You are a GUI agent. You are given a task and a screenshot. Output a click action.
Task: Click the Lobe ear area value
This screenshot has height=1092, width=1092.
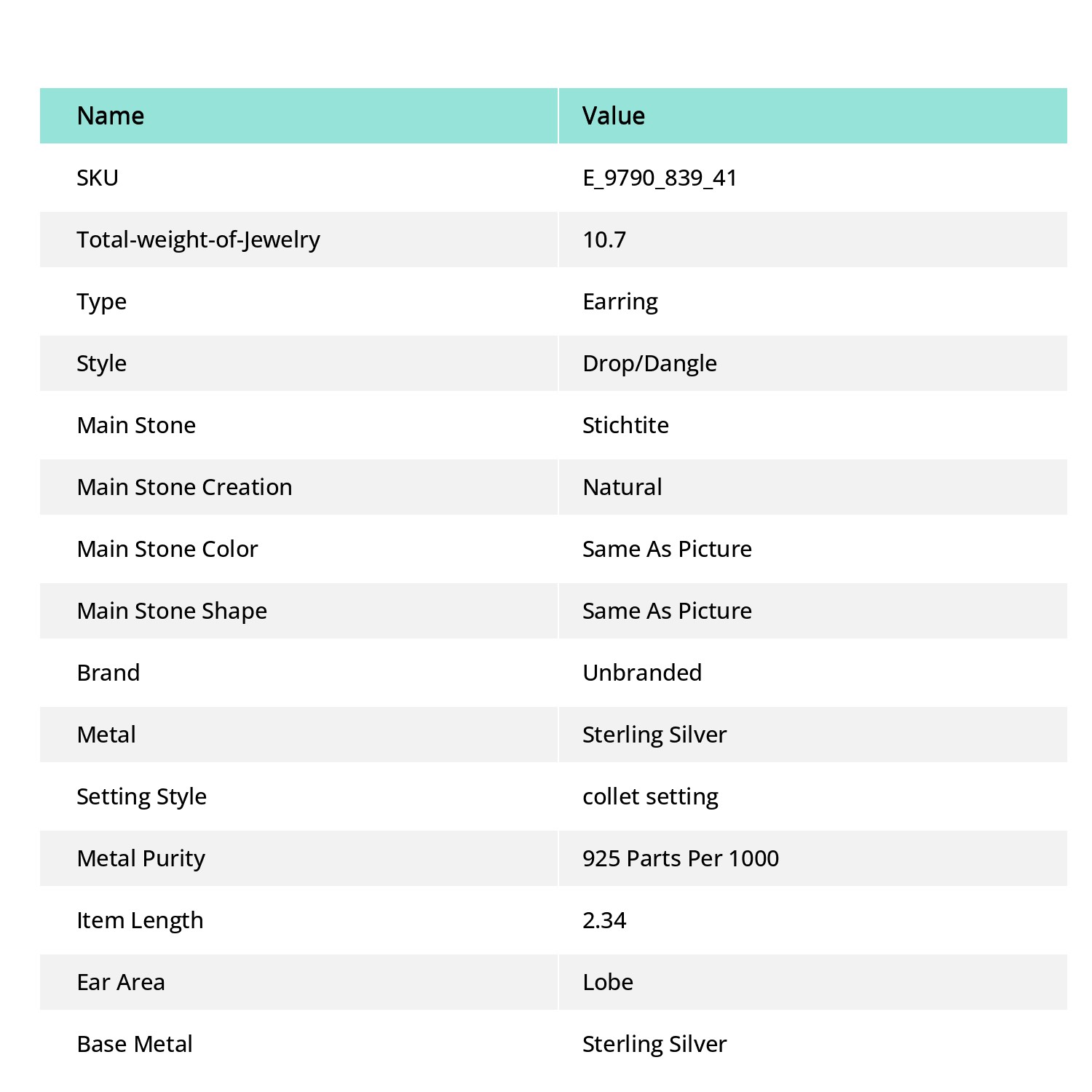click(x=608, y=982)
